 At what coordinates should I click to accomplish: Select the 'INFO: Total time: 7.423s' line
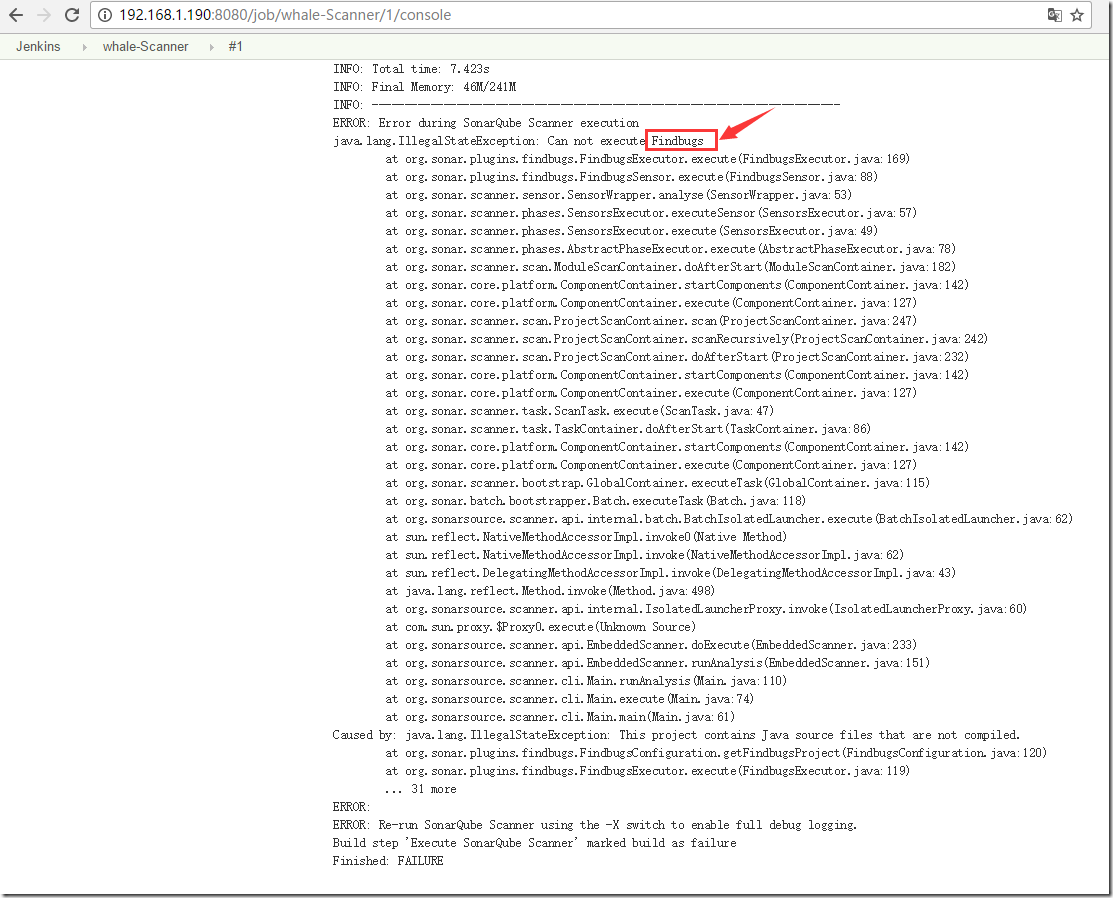click(x=411, y=69)
